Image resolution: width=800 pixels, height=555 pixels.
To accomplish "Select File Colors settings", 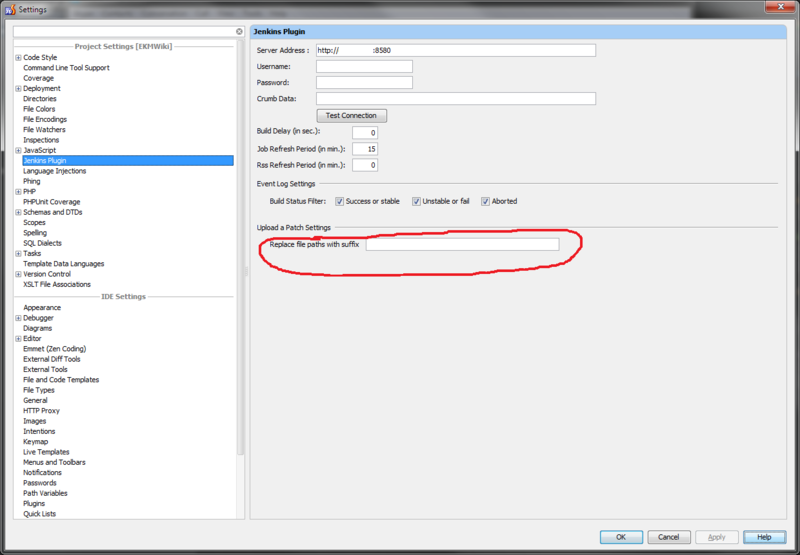I will click(39, 109).
